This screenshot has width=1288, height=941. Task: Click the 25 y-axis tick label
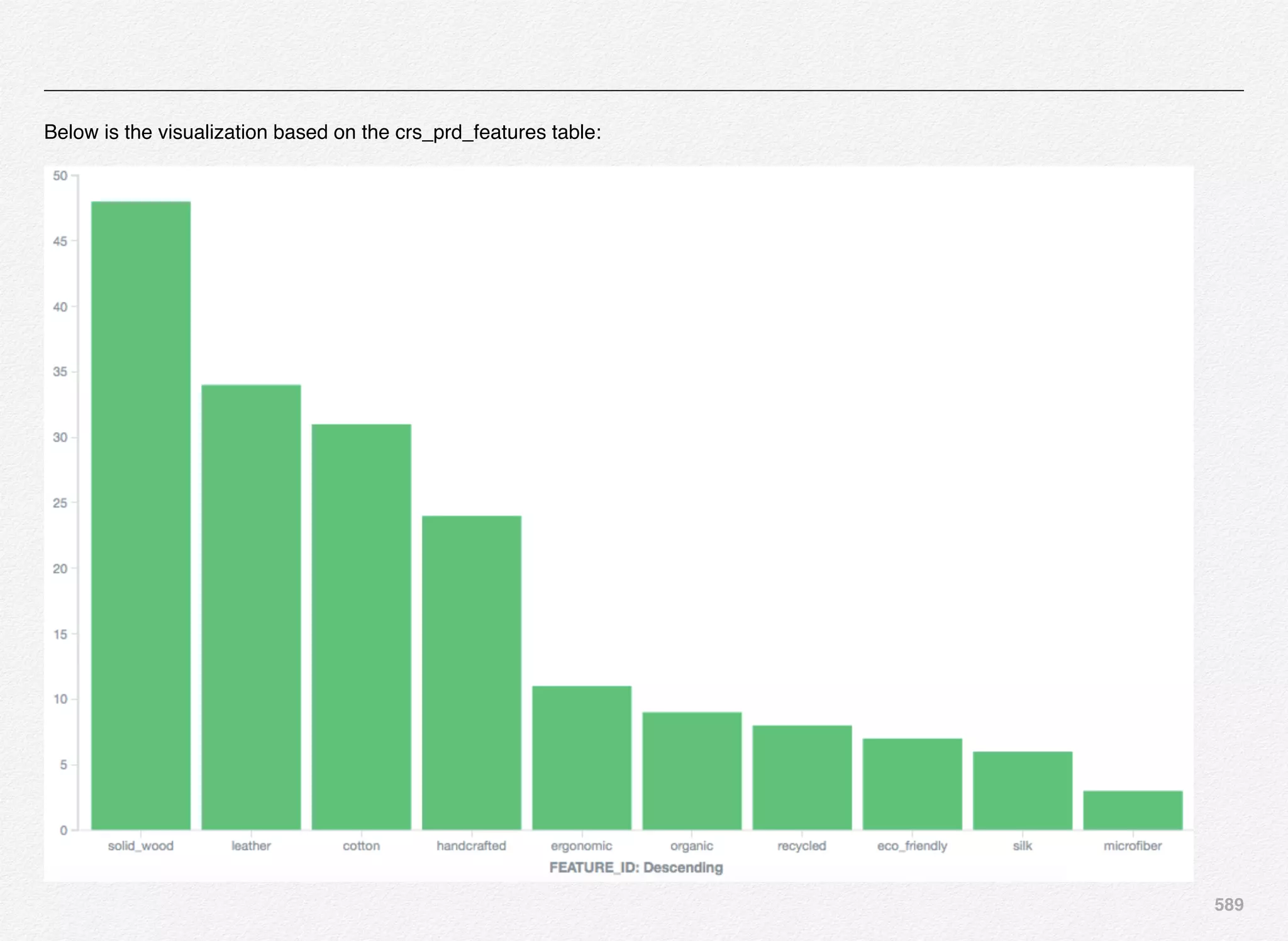coord(60,503)
